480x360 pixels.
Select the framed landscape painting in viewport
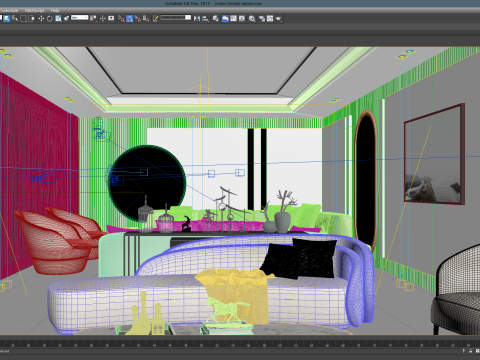pos(434,154)
